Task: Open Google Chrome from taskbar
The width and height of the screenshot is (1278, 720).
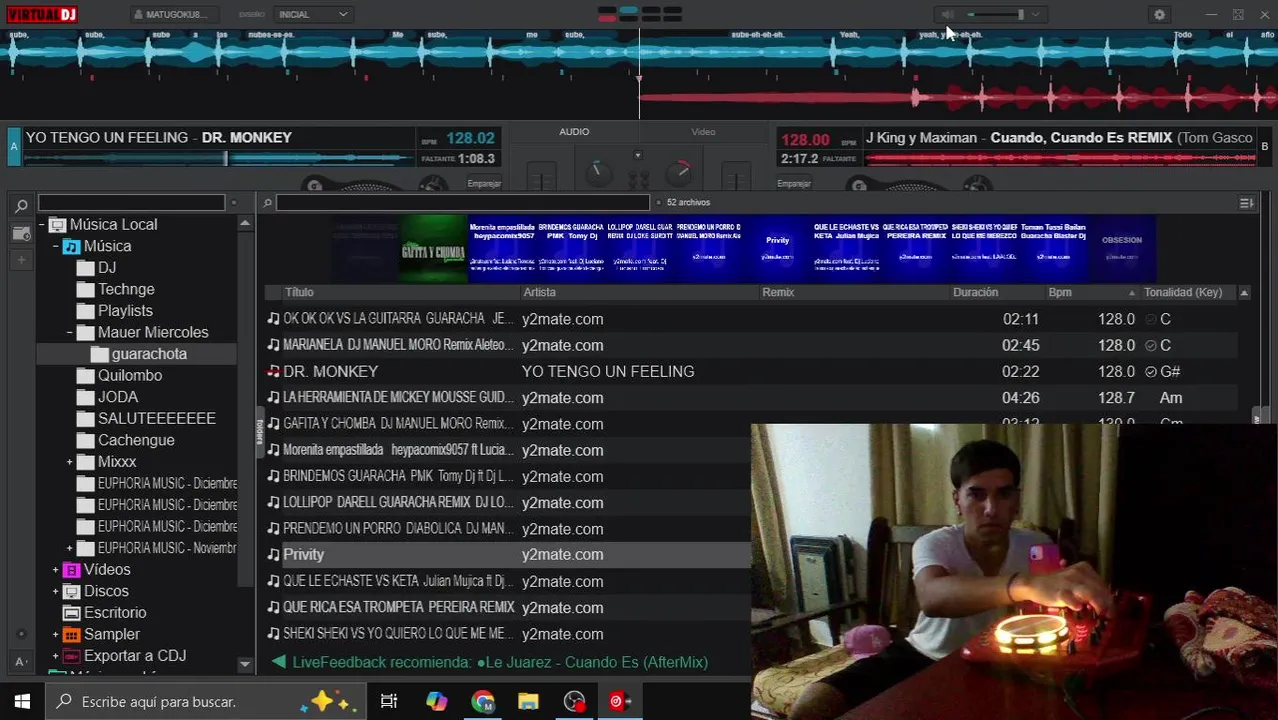Action: 483,702
